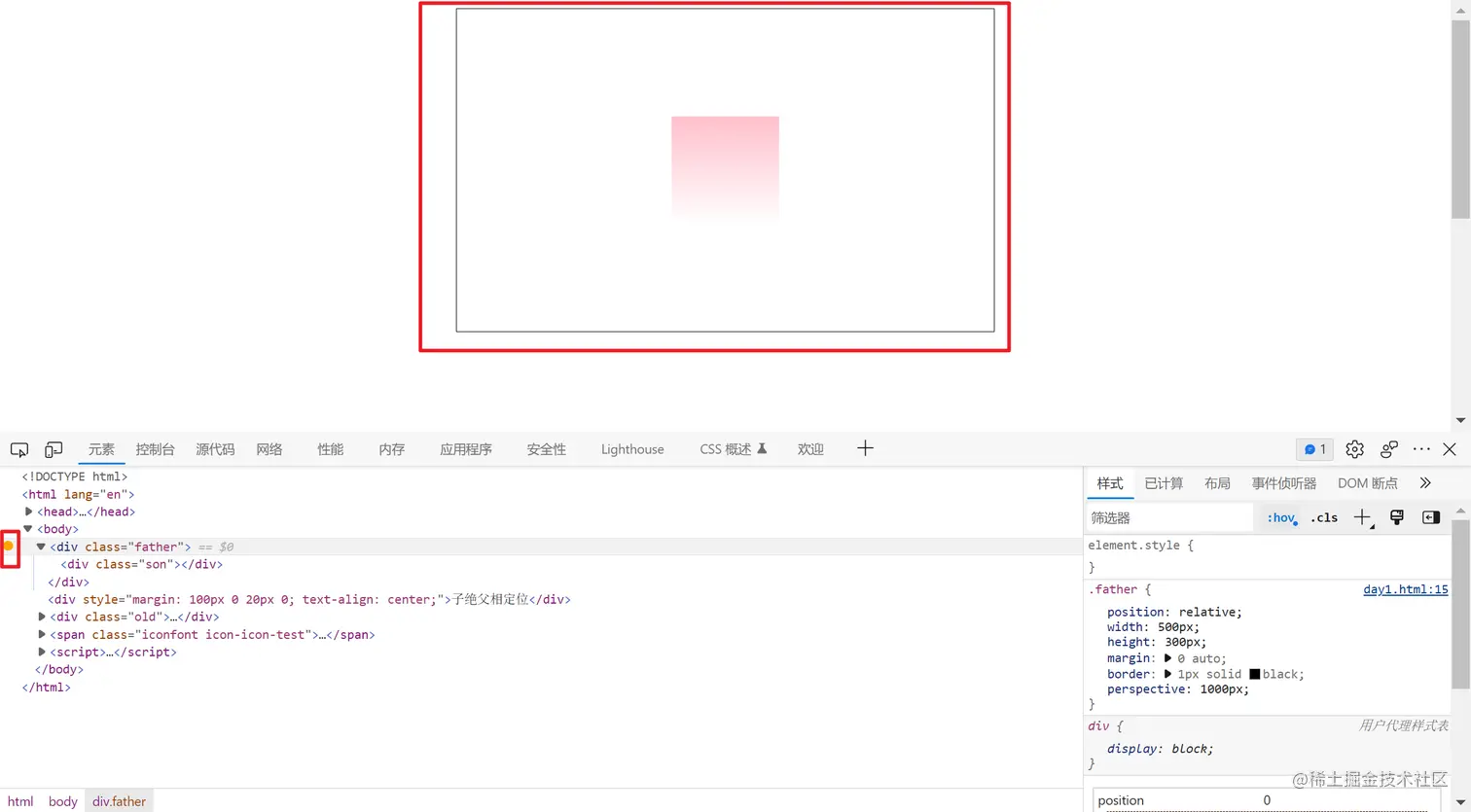Toggle device emulation mode icon
This screenshot has width=1471, height=812.
coord(54,449)
